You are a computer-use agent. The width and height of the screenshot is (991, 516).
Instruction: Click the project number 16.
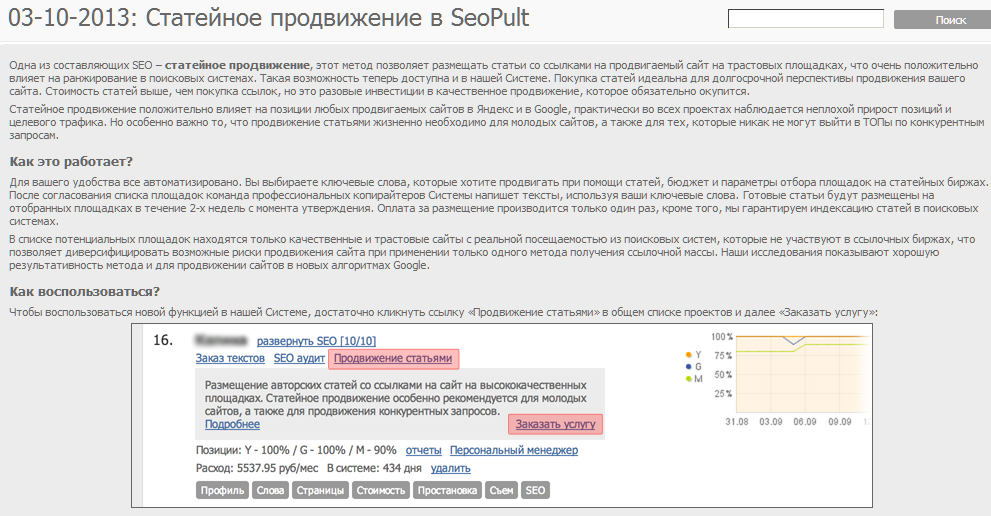pyautogui.click(x=163, y=340)
